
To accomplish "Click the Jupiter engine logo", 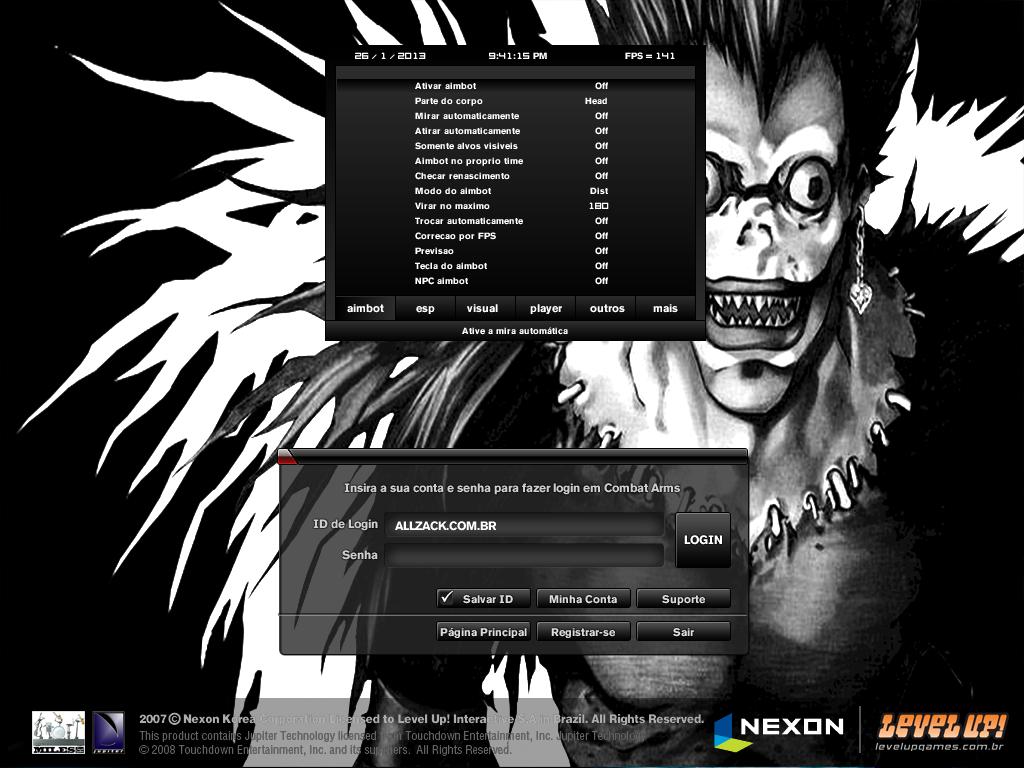I will point(108,732).
